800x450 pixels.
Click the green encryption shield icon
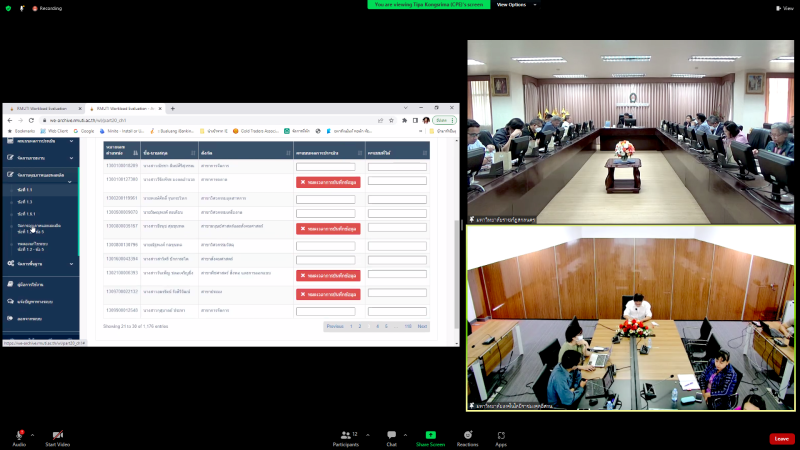pyautogui.click(x=8, y=7)
